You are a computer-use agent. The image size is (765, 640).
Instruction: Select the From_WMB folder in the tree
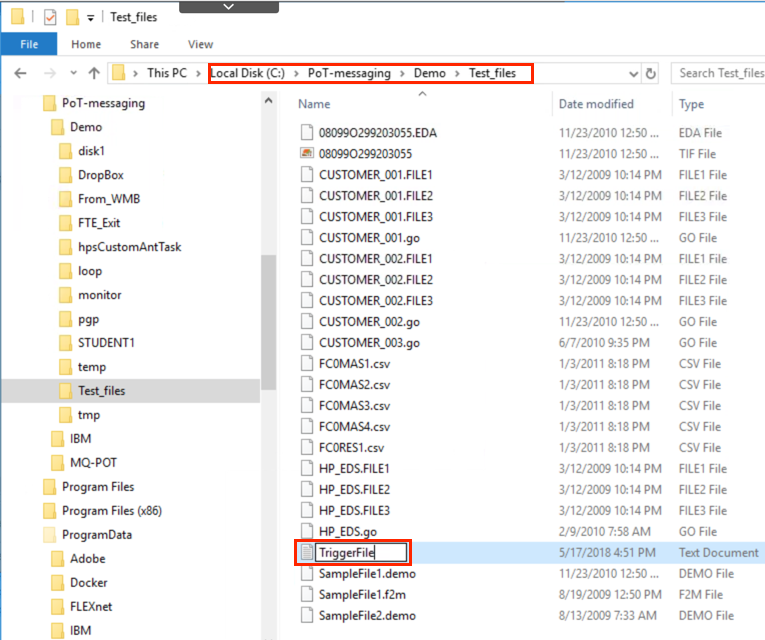109,199
